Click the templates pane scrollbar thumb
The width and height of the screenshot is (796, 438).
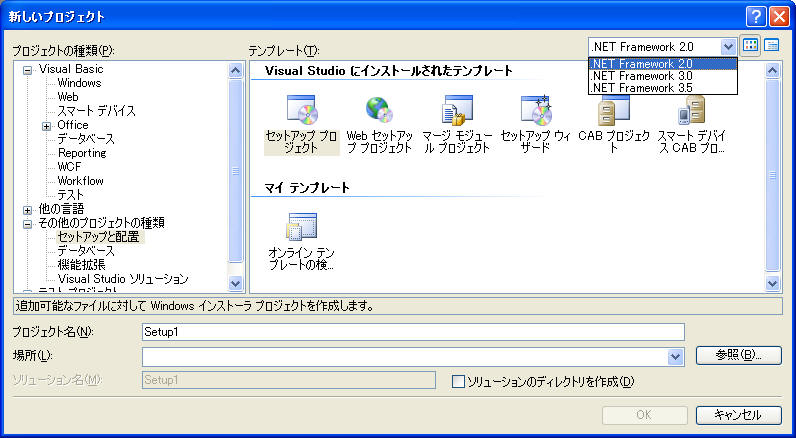(773, 175)
